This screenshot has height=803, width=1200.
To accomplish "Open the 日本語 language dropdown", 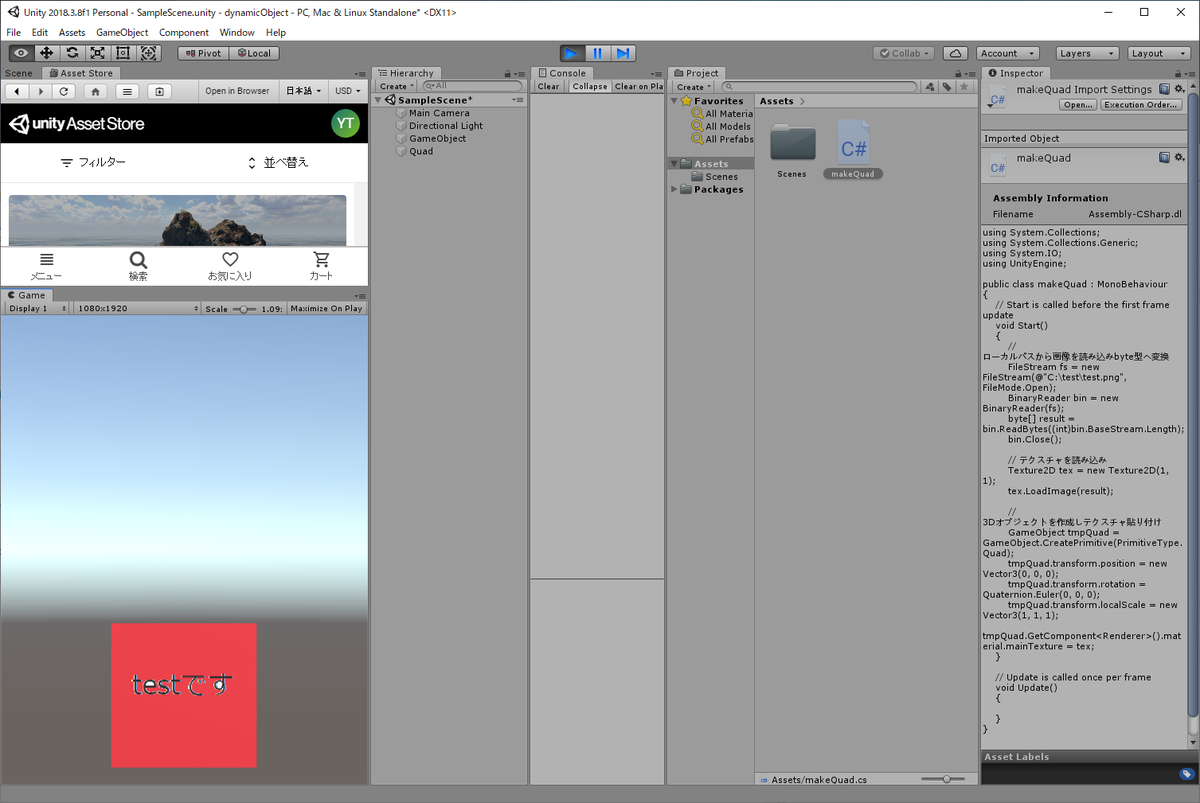I will tap(304, 91).
